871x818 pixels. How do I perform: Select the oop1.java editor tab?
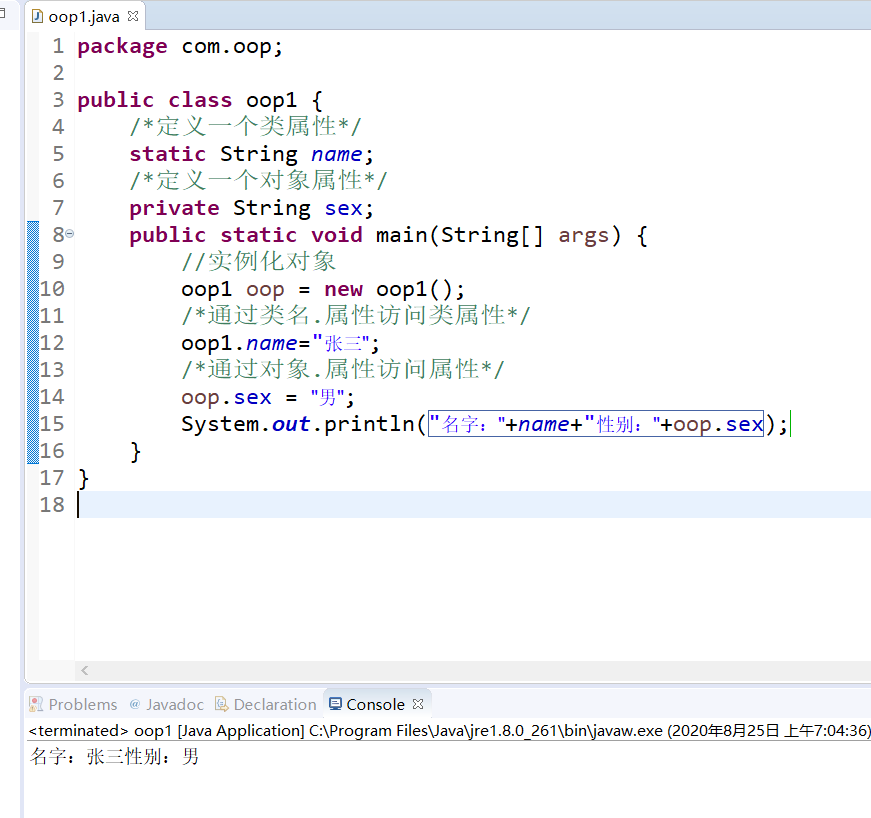click(85, 16)
